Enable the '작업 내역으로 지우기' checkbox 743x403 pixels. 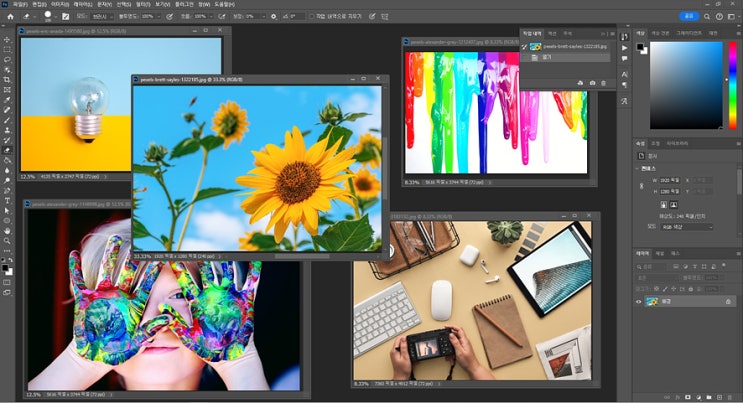(312, 17)
